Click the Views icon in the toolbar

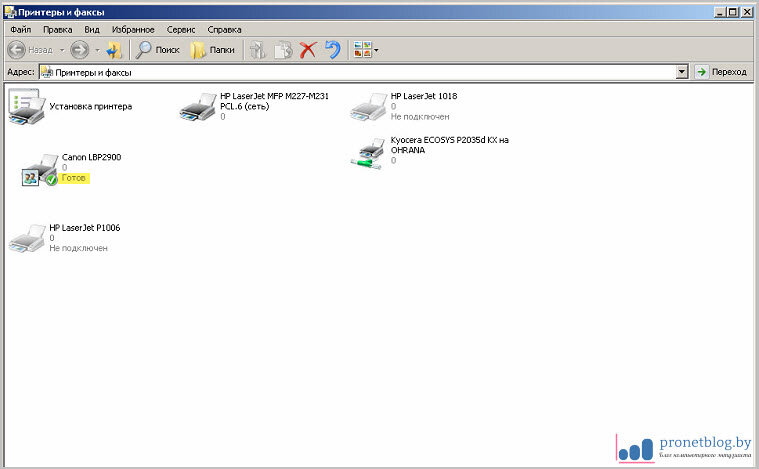pyautogui.click(x=363, y=49)
